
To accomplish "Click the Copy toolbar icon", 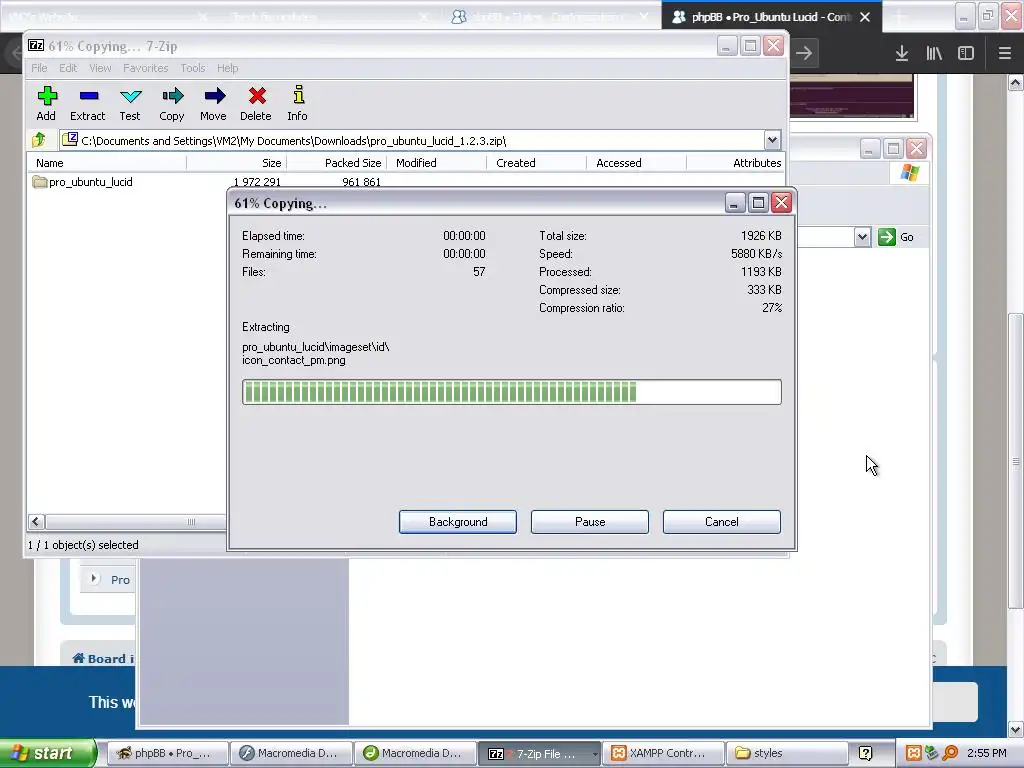I will pyautogui.click(x=172, y=103).
